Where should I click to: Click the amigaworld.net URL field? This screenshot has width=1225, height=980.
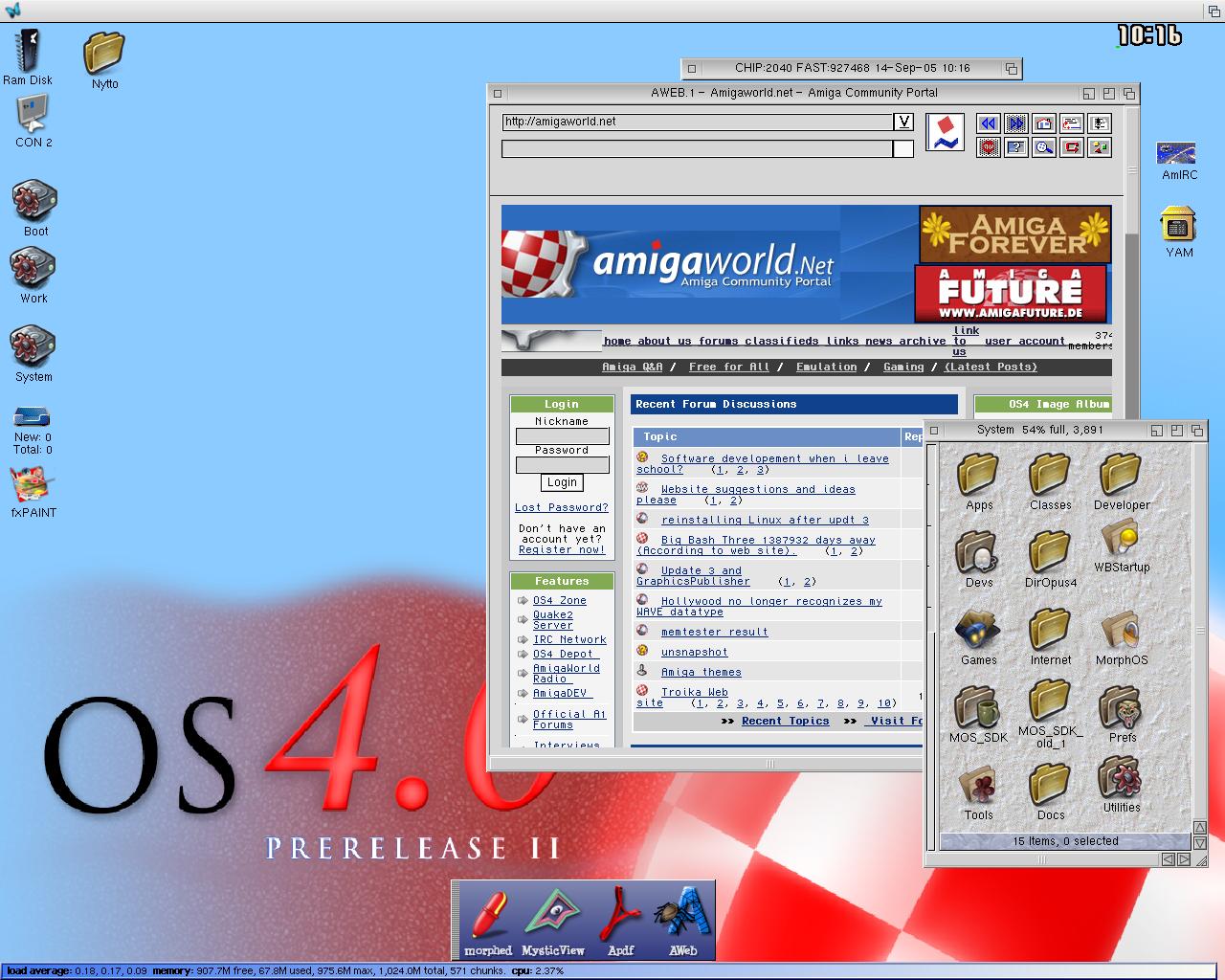(698, 122)
